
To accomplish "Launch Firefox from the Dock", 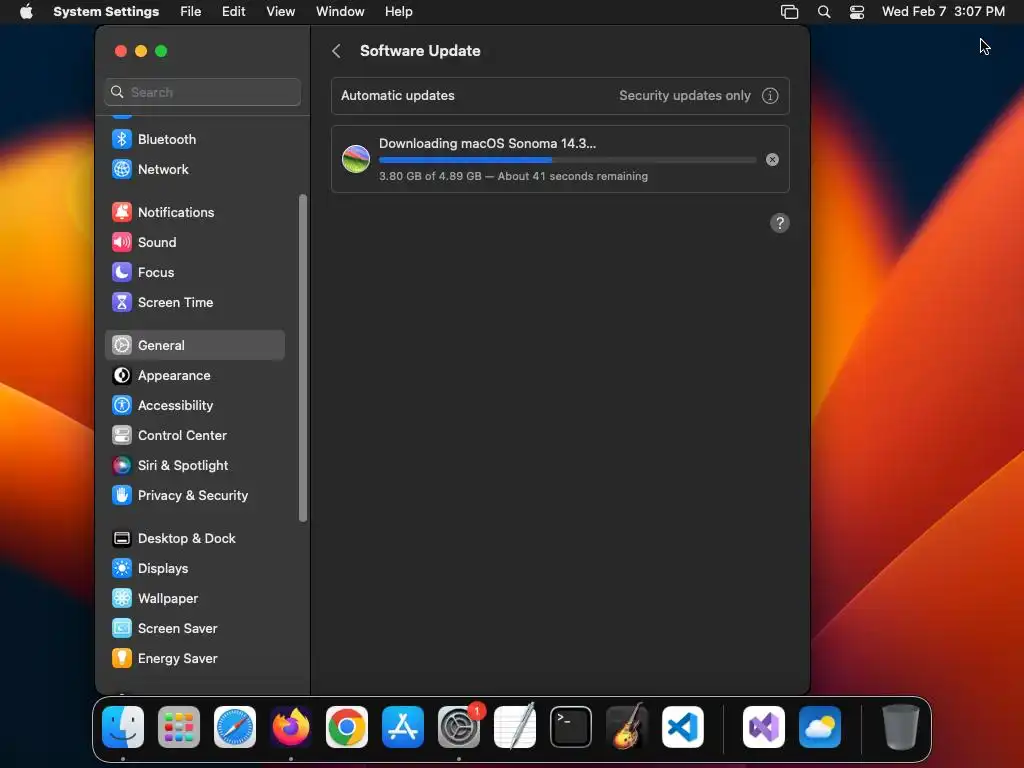I will coord(291,727).
